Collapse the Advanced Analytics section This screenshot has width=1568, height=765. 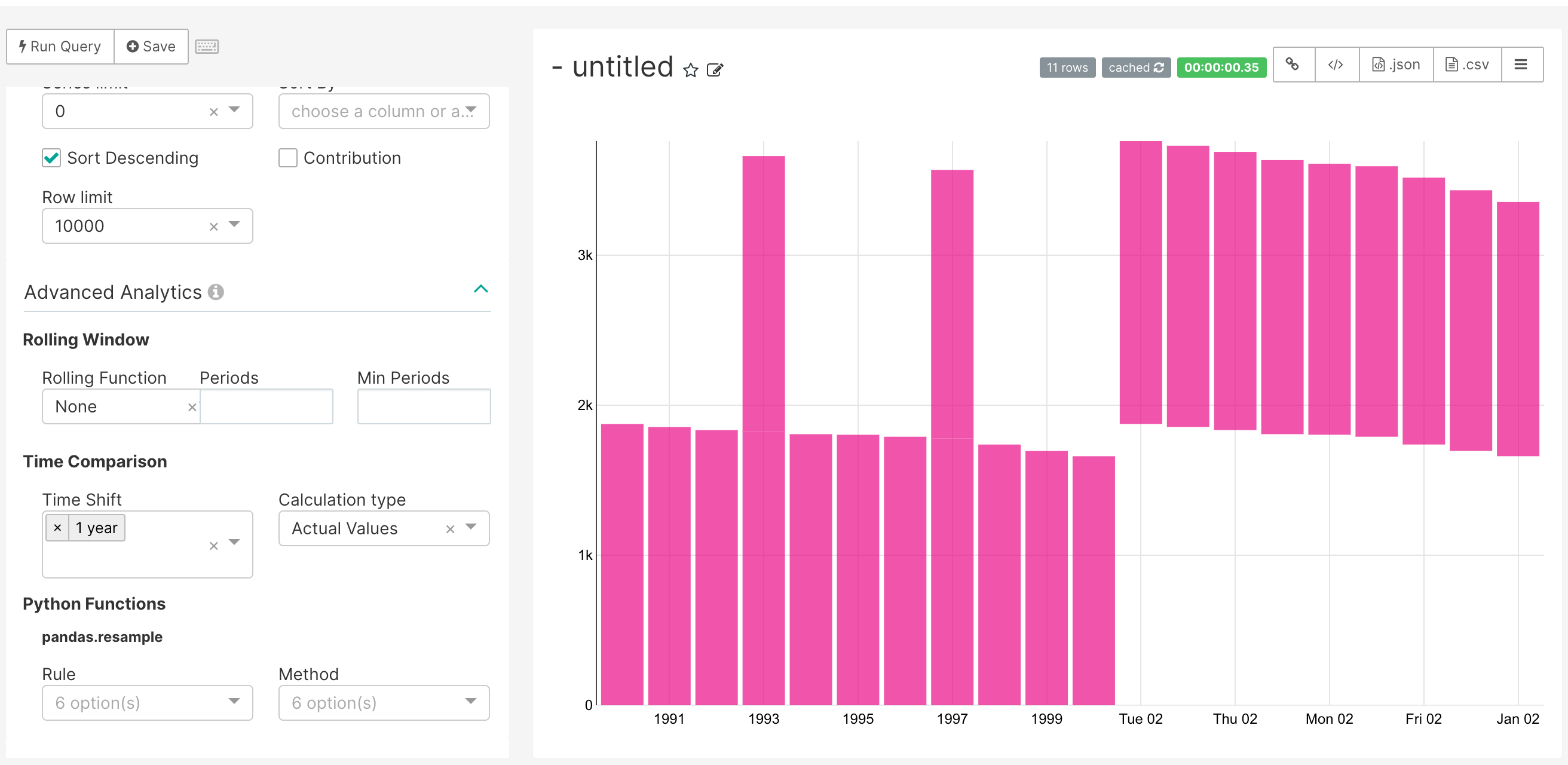coord(480,289)
